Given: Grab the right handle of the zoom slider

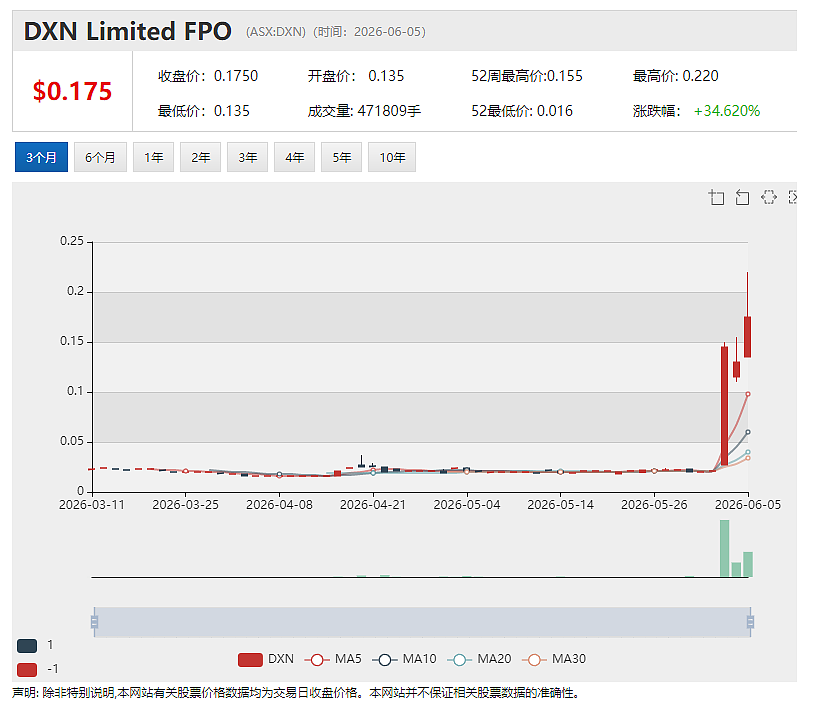Looking at the screenshot, I should pos(750,622).
